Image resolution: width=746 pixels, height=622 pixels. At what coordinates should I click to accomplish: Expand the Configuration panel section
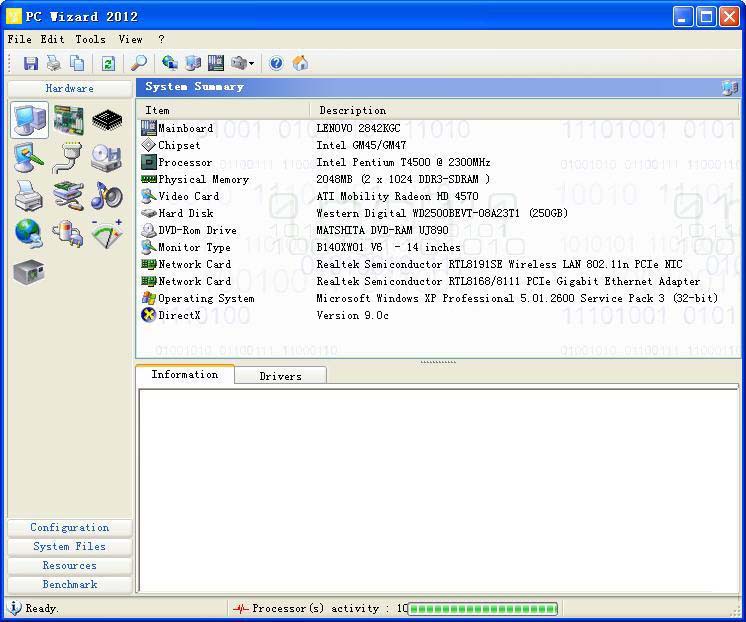pyautogui.click(x=69, y=527)
